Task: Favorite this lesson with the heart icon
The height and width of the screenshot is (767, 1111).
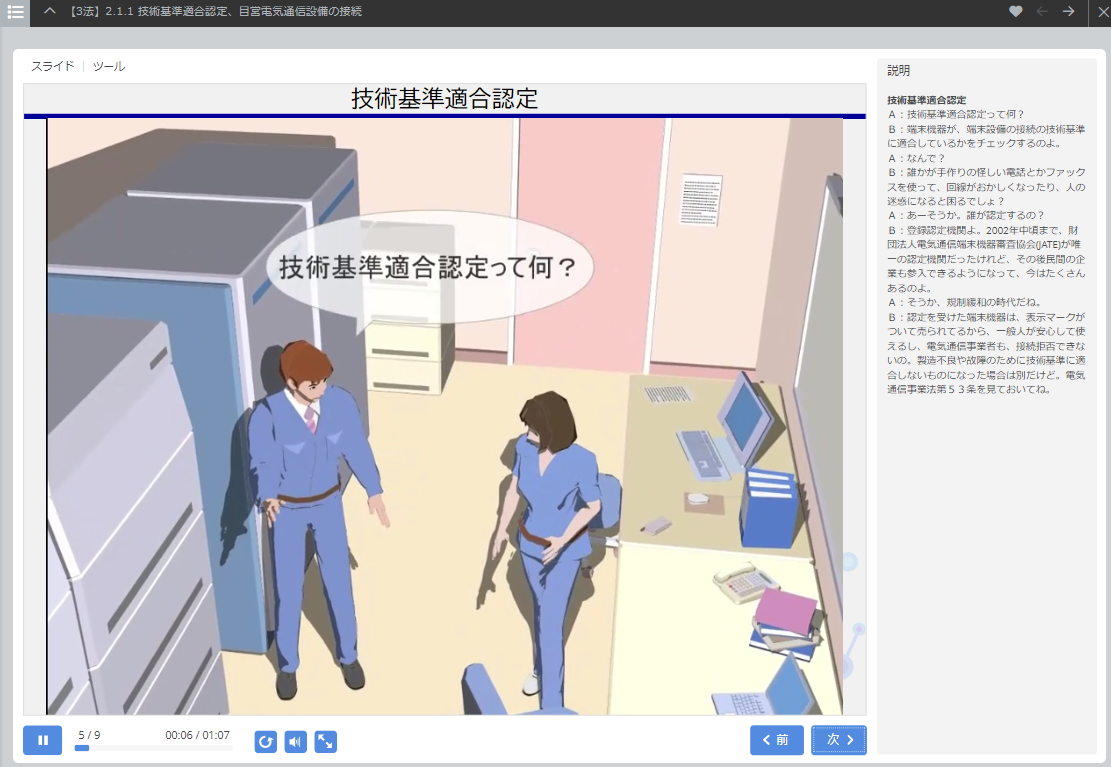Action: click(x=1016, y=12)
